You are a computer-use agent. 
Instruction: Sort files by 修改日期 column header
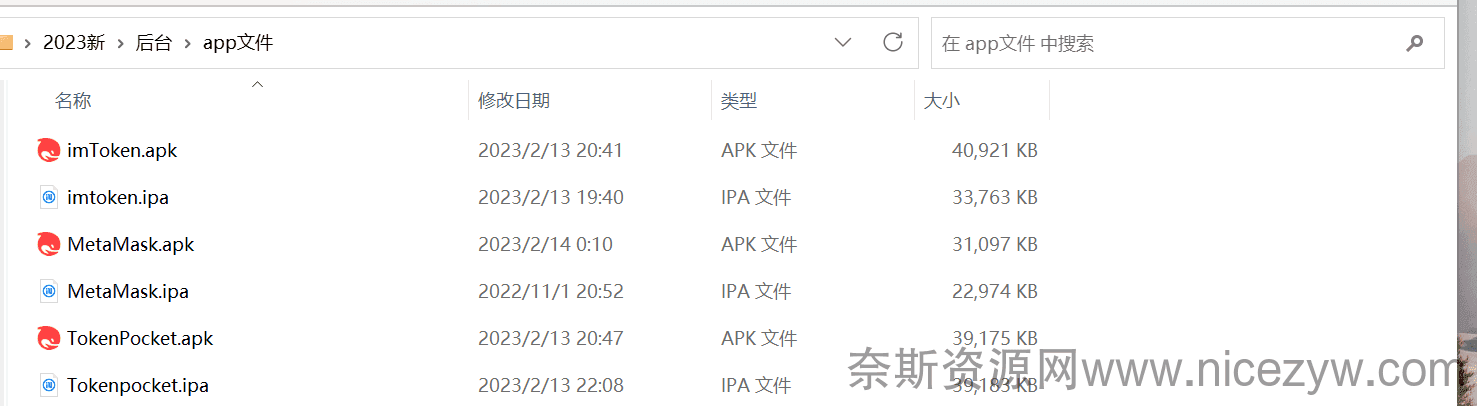[514, 101]
